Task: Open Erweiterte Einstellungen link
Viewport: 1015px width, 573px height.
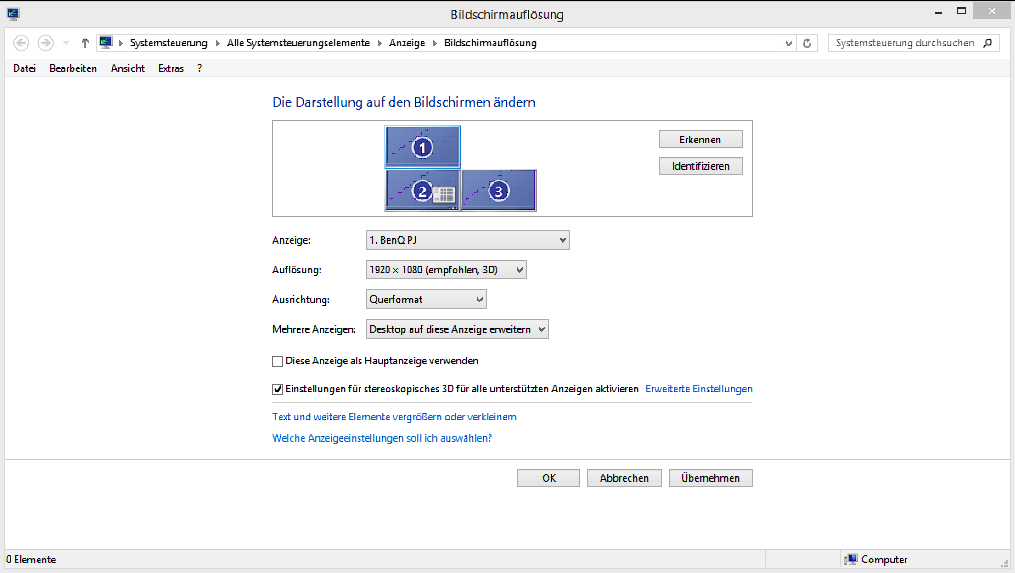Action: [698, 388]
